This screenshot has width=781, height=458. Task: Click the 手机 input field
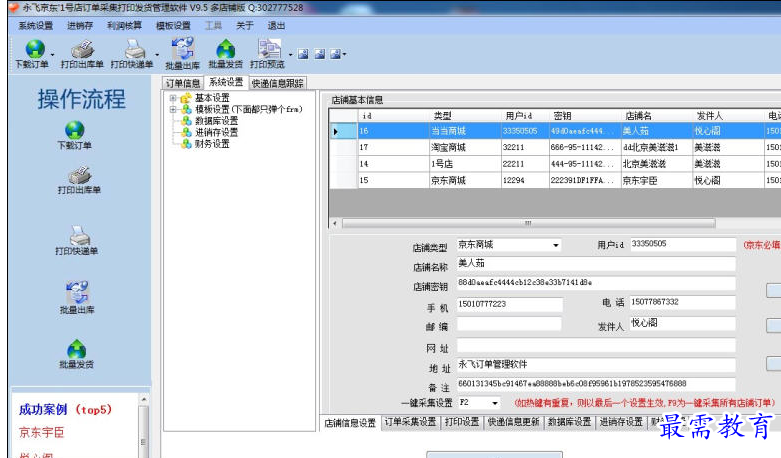[x=510, y=304]
